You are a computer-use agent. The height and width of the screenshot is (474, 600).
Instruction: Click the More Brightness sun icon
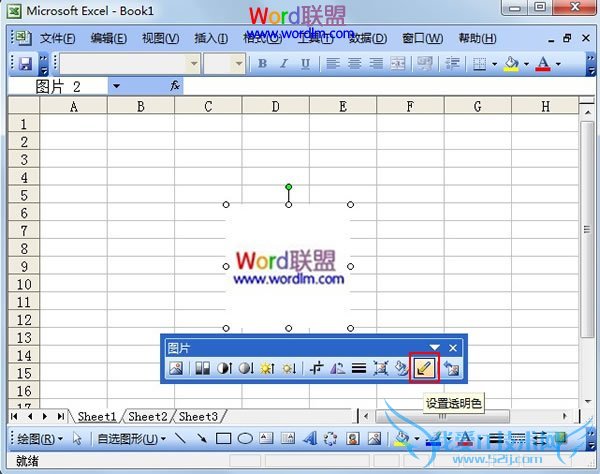click(x=267, y=368)
